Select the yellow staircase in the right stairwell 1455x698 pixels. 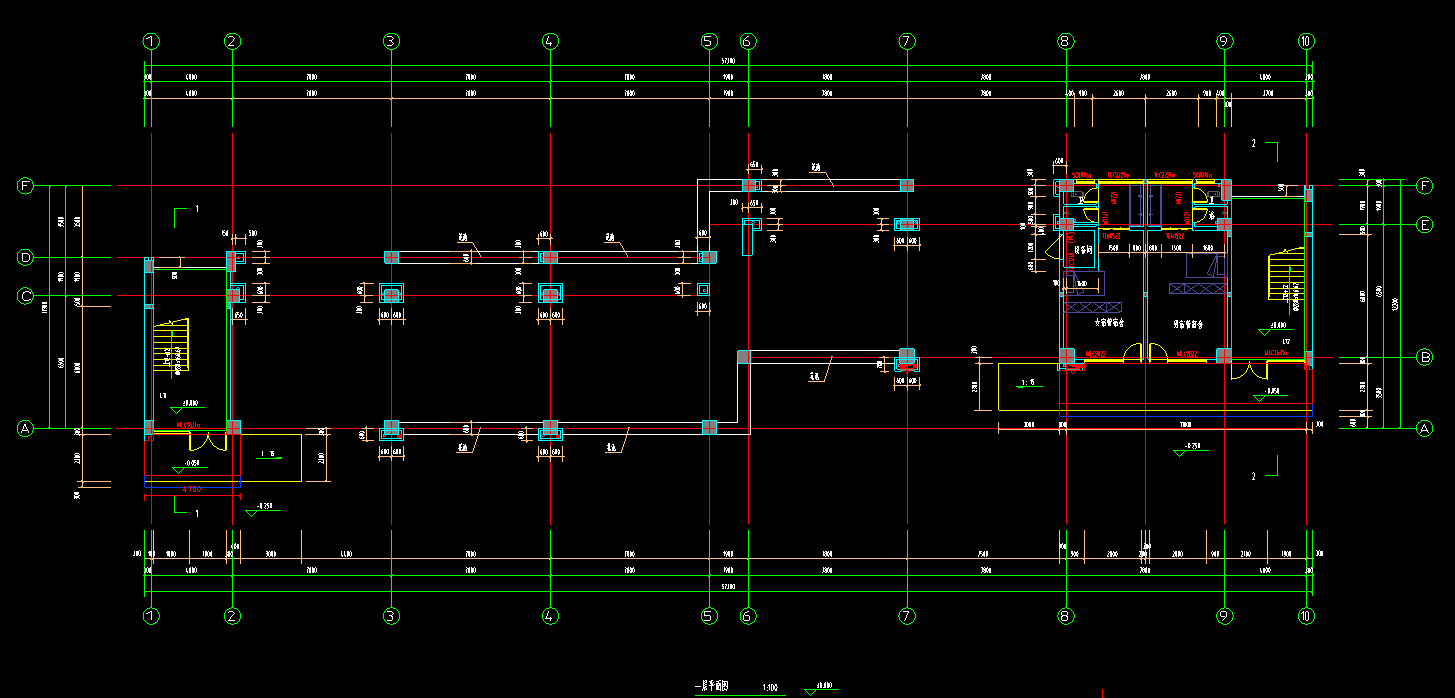pyautogui.click(x=1285, y=277)
